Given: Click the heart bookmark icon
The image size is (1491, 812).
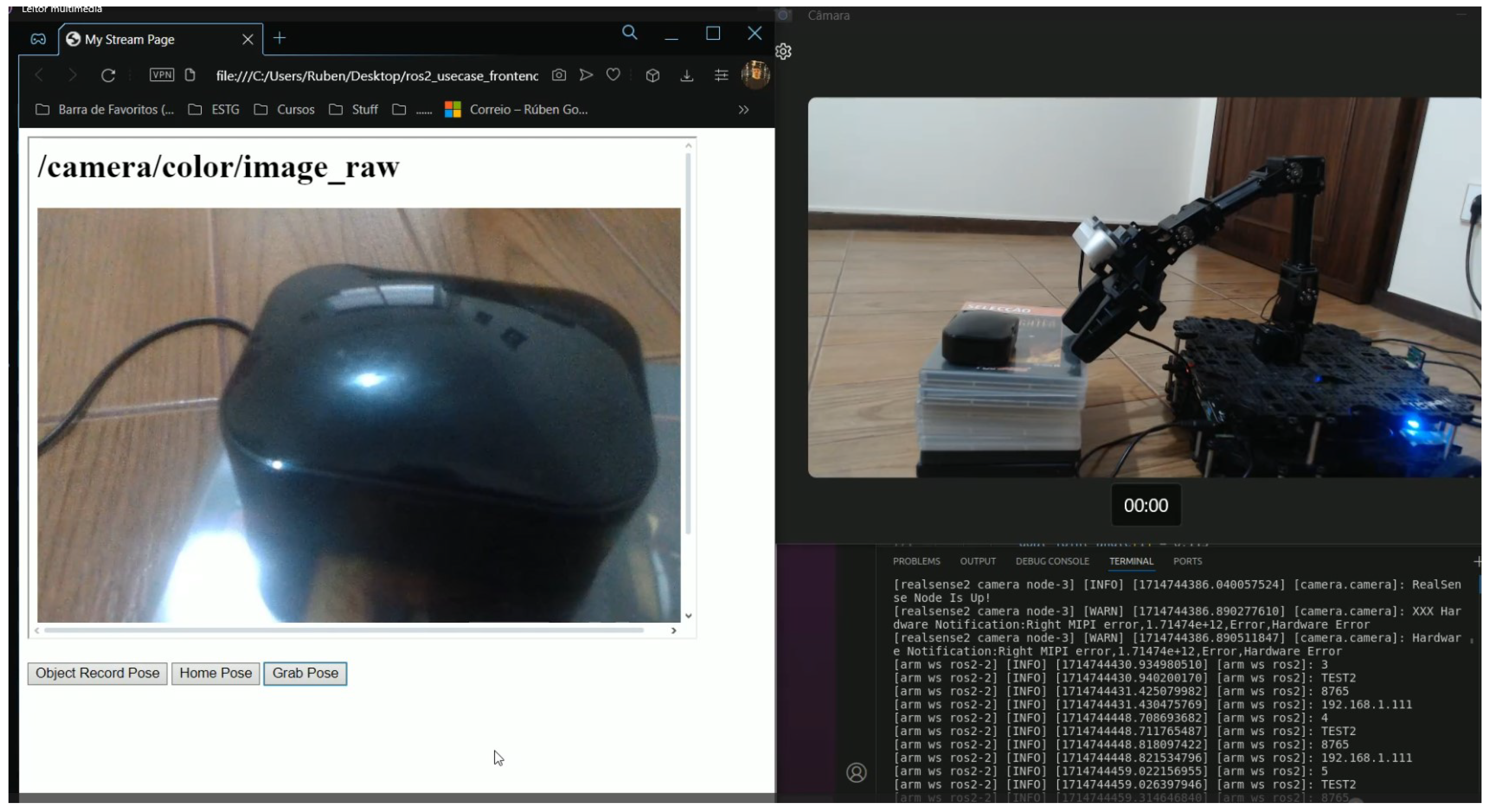Looking at the screenshot, I should tap(613, 75).
